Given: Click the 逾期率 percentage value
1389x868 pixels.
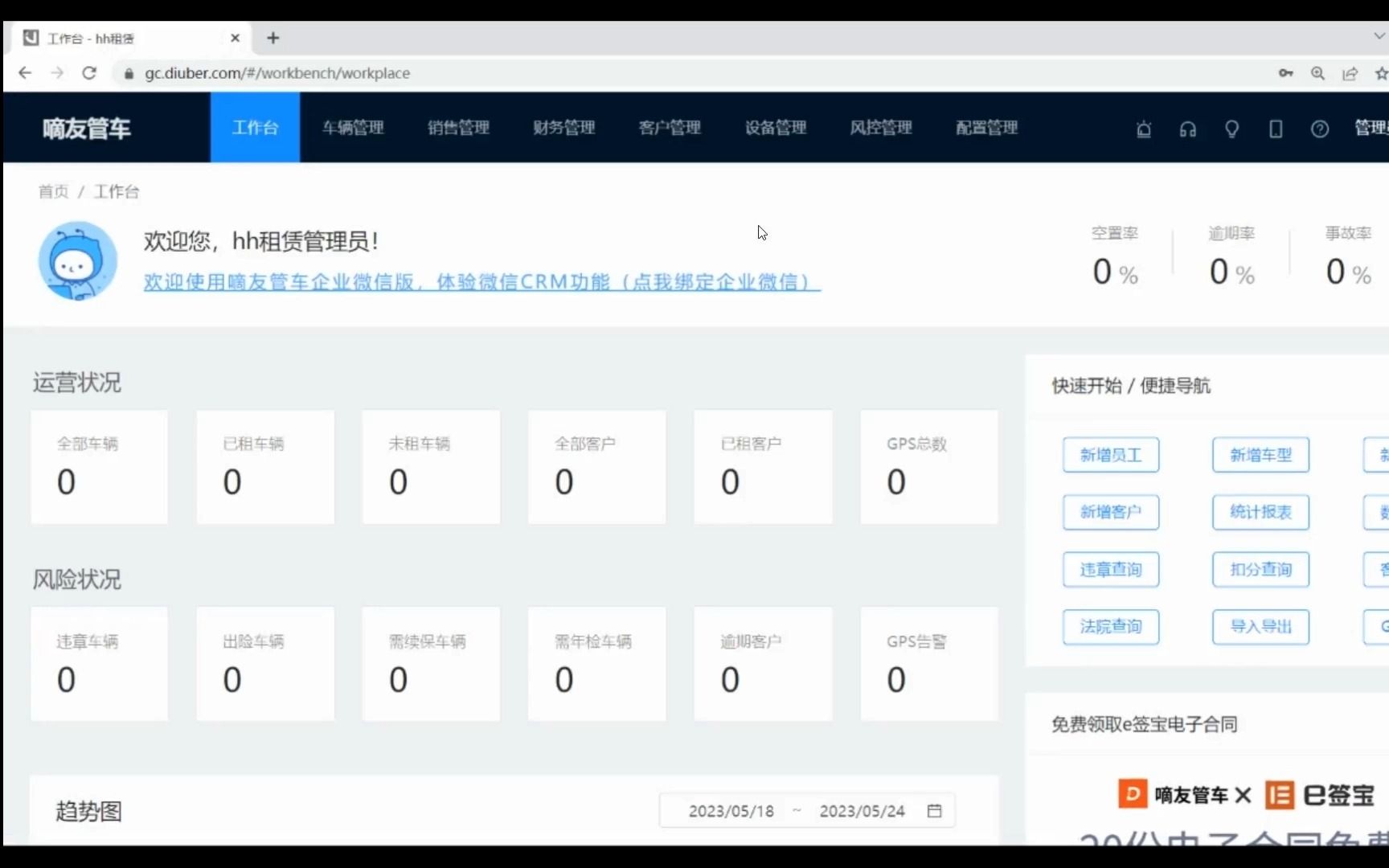Looking at the screenshot, I should [x=1231, y=272].
